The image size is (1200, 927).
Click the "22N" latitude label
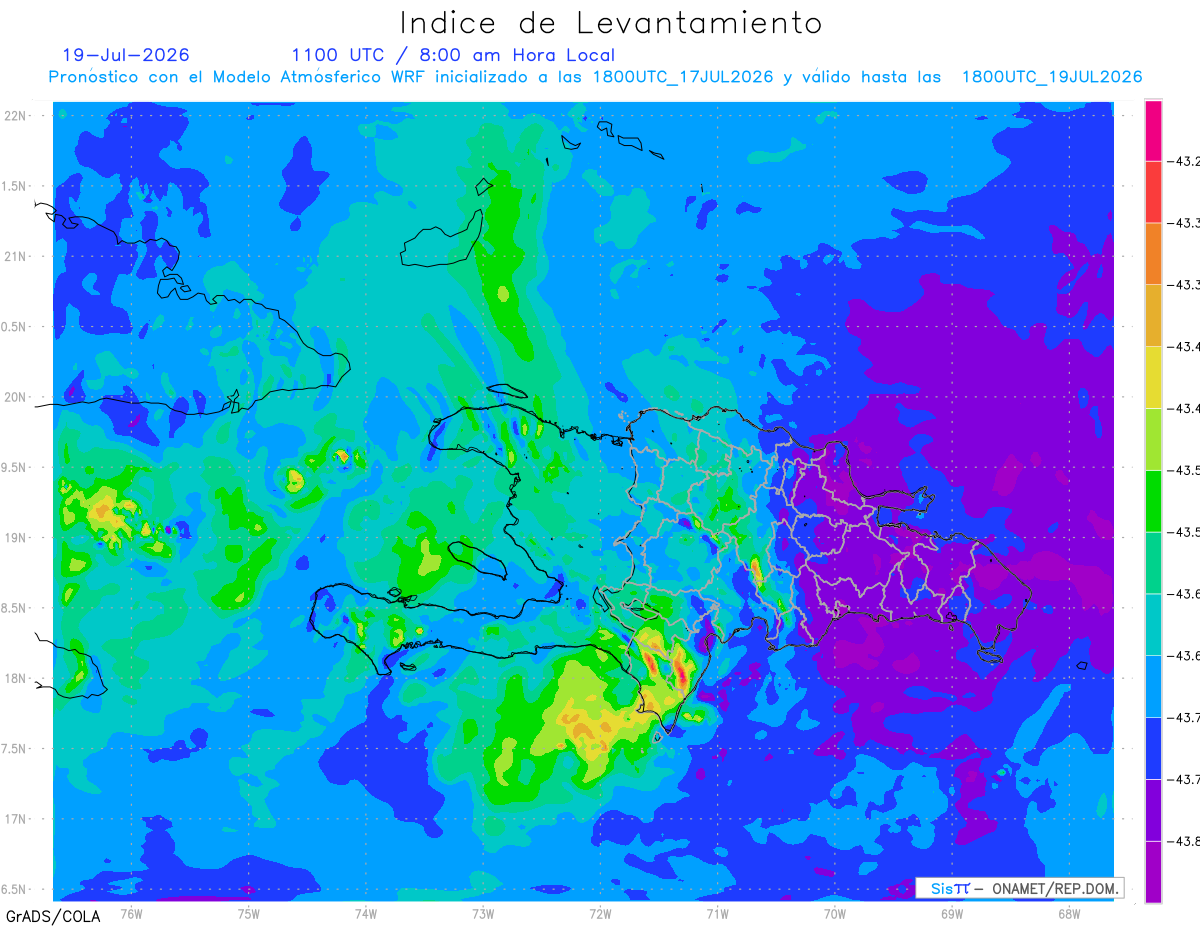tap(16, 116)
